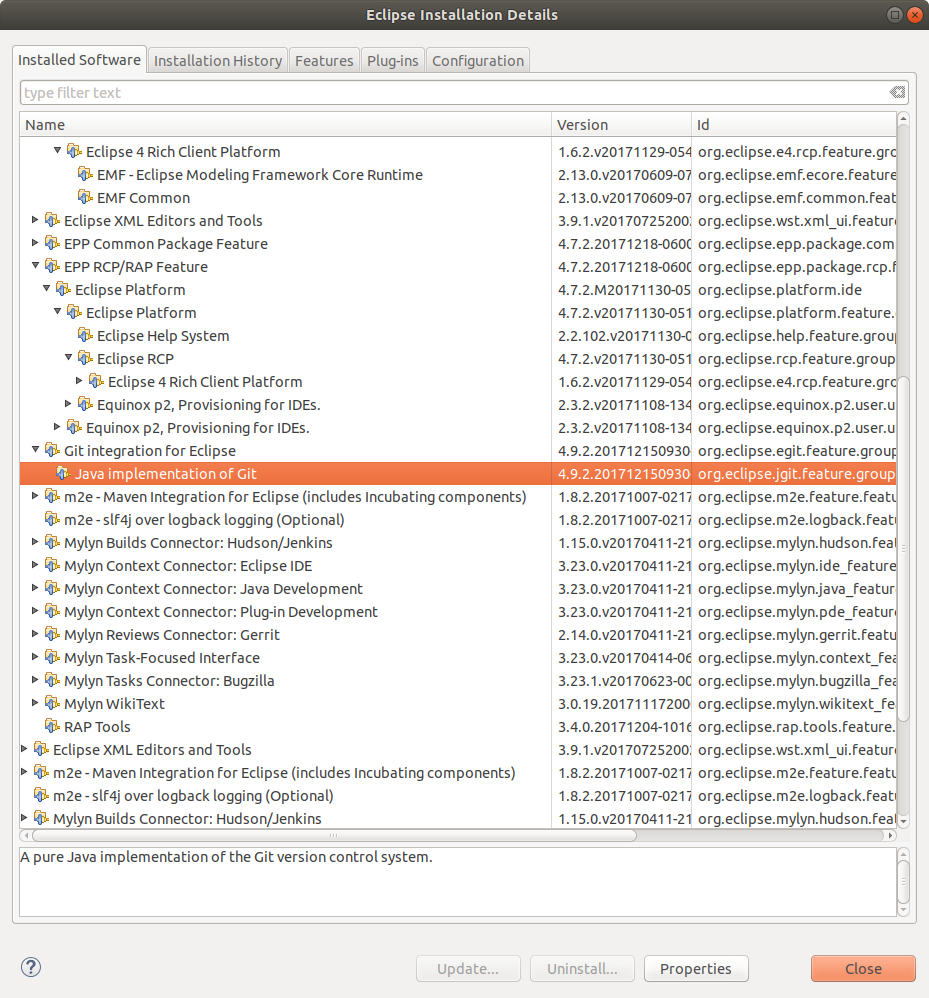Click the Mylyn Task-Focused Interface icon

pyautogui.click(x=52, y=657)
